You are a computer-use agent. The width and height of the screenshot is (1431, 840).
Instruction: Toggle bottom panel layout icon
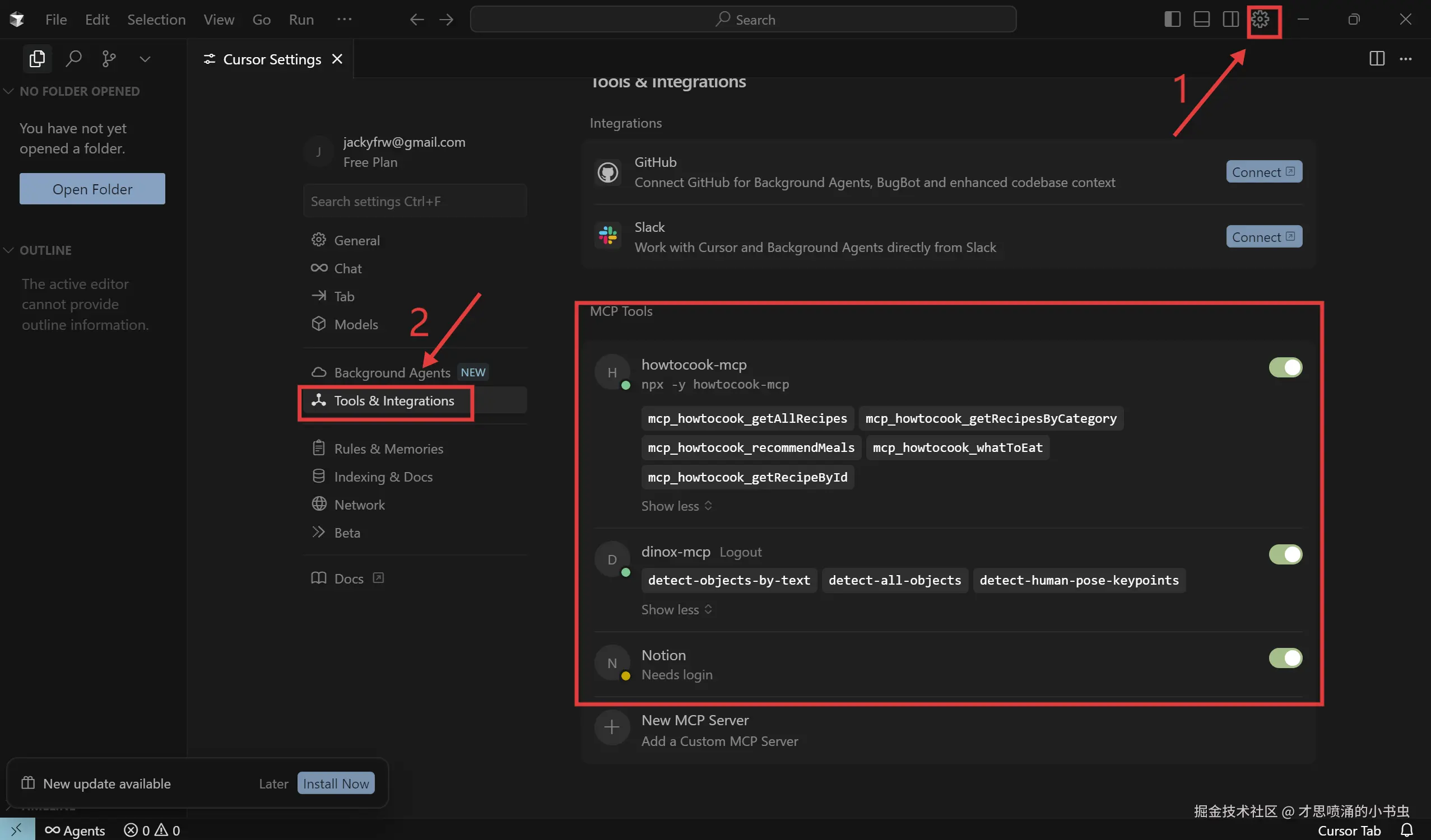click(x=1202, y=20)
